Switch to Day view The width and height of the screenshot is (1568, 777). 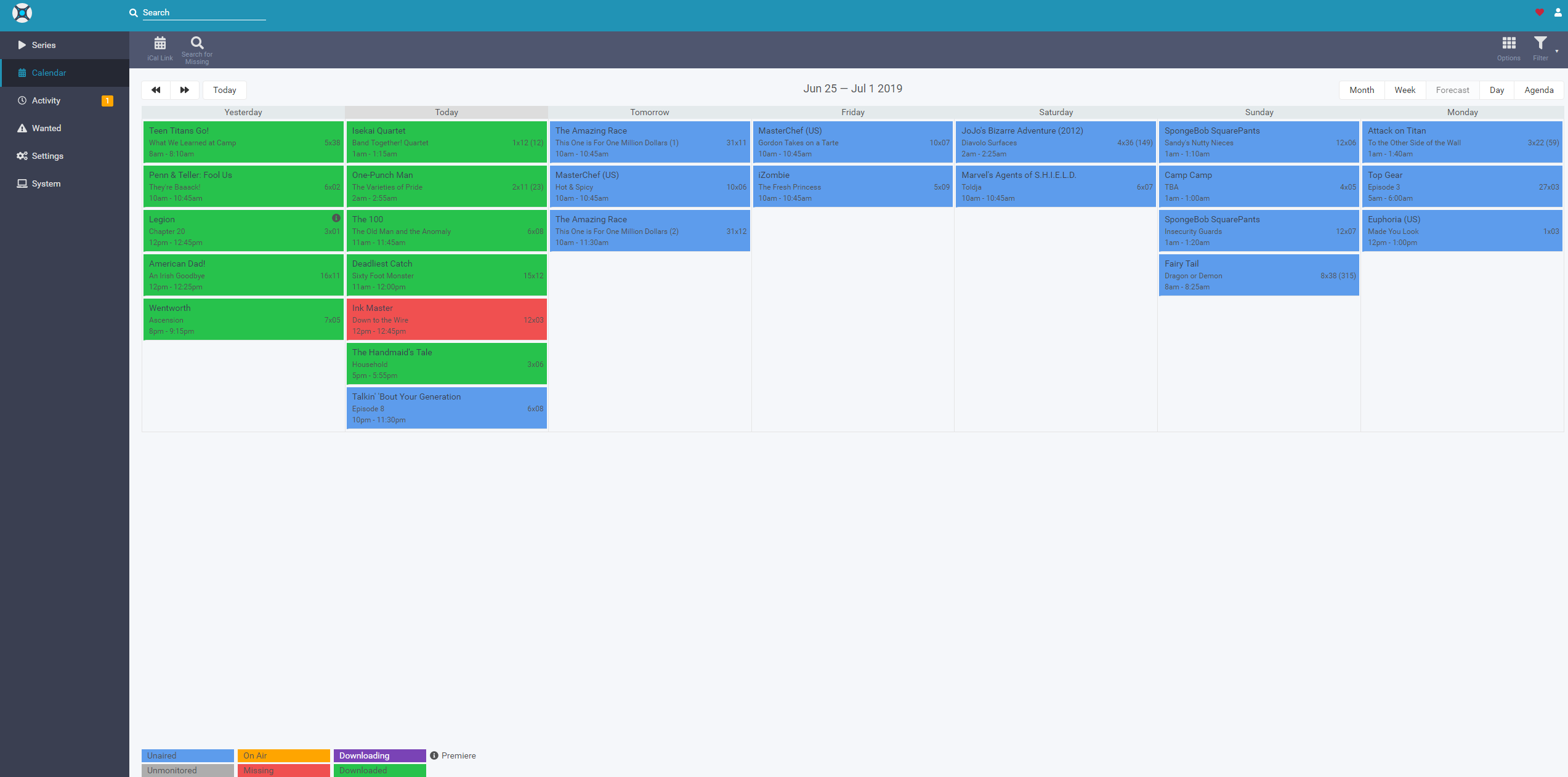[1497, 90]
